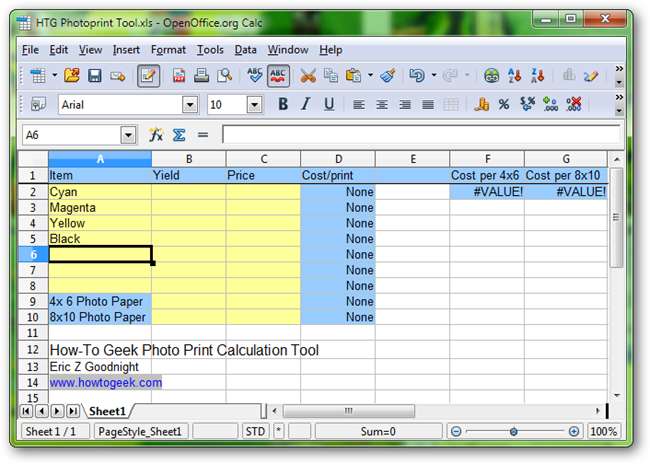Click the Cut scissors icon

pyautogui.click(x=308, y=76)
